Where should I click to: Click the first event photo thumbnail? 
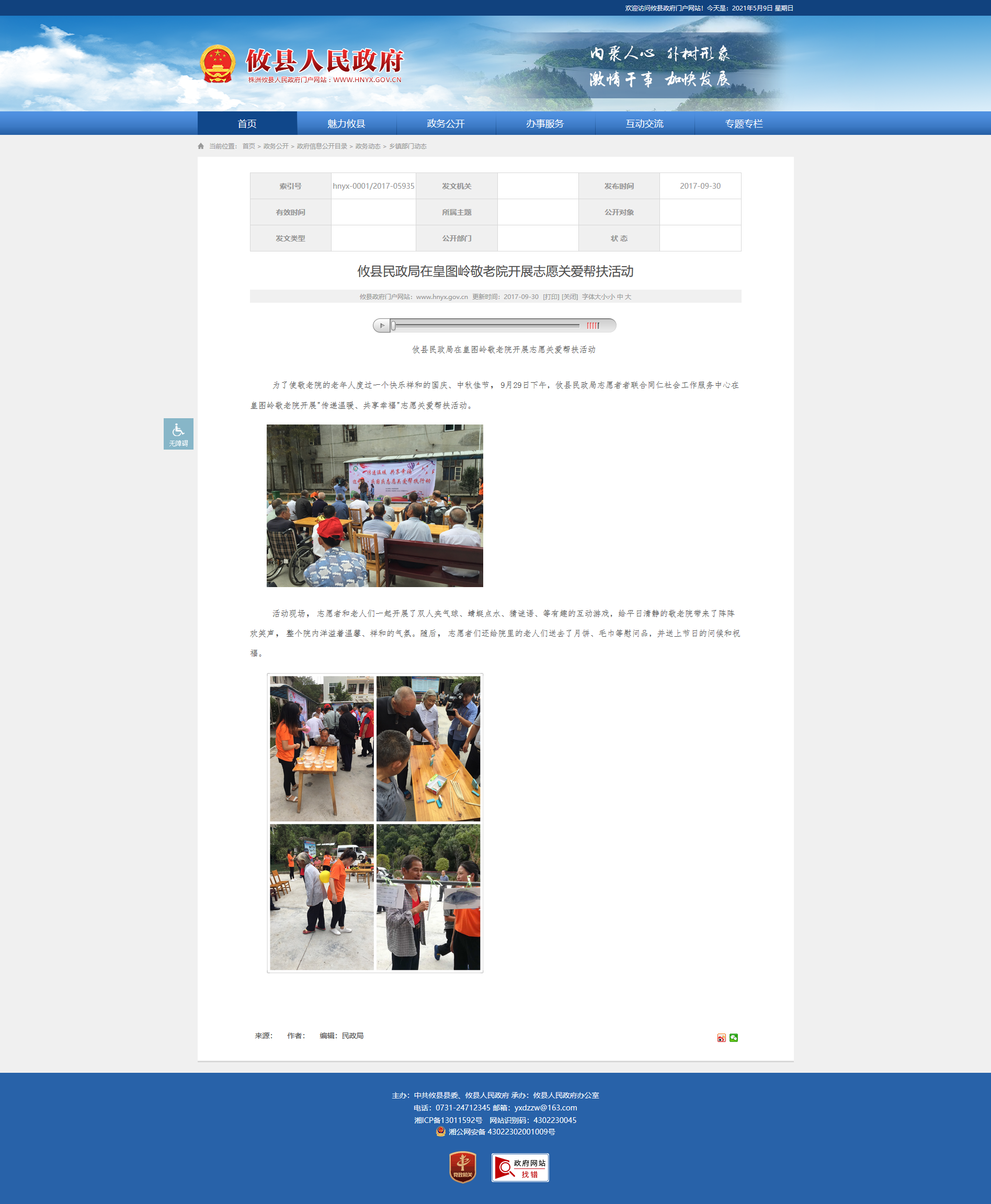[x=374, y=506]
